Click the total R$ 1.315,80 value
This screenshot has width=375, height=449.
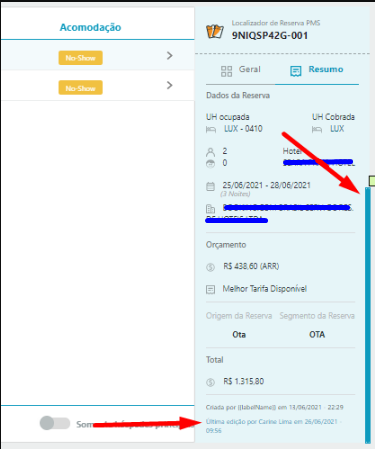coord(244,381)
